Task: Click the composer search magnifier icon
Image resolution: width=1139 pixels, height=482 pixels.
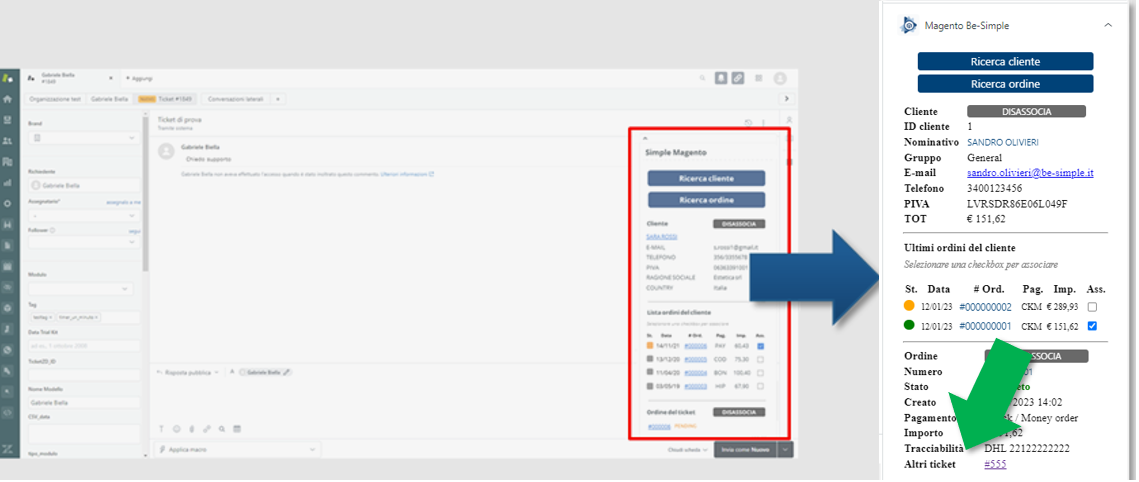Action: [222, 428]
